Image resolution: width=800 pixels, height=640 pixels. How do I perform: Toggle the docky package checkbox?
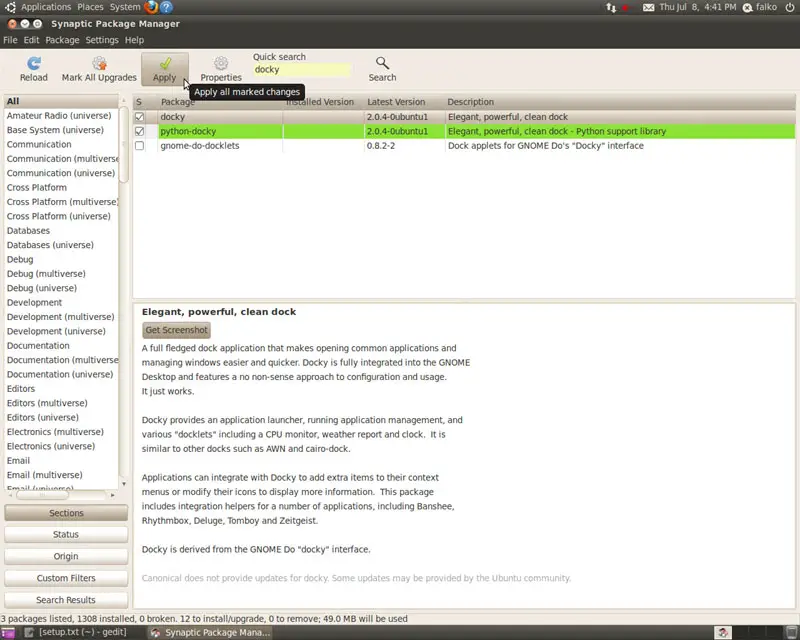click(139, 117)
